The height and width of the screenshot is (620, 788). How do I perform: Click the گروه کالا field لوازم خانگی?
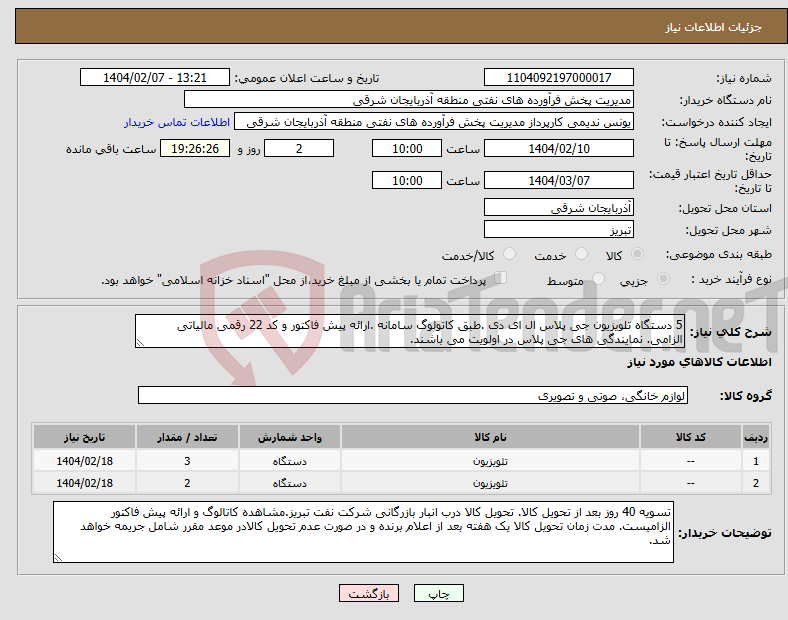(413, 395)
